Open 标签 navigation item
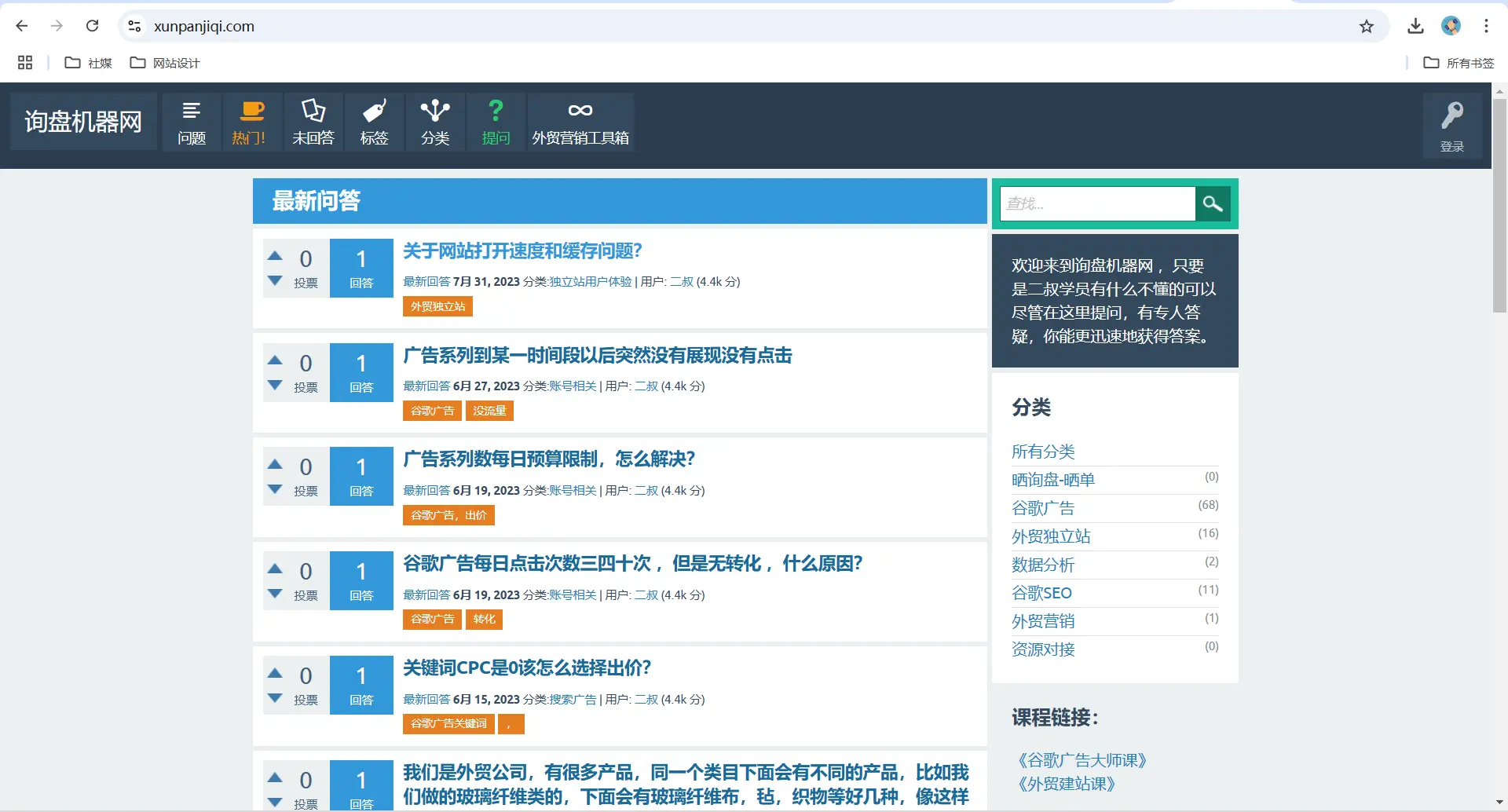Viewport: 1508px width, 812px height. [375, 123]
